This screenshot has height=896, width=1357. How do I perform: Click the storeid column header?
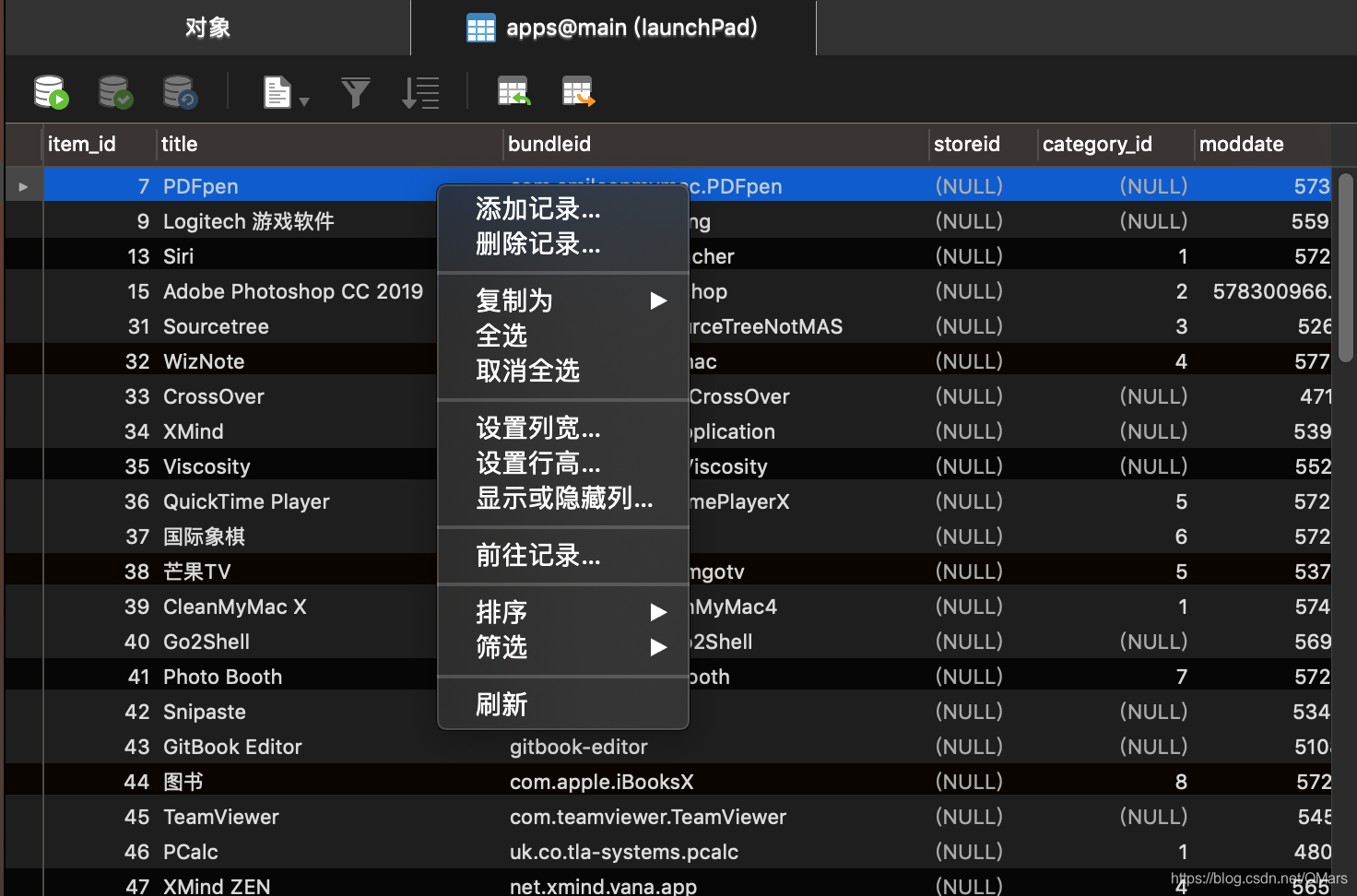point(983,144)
